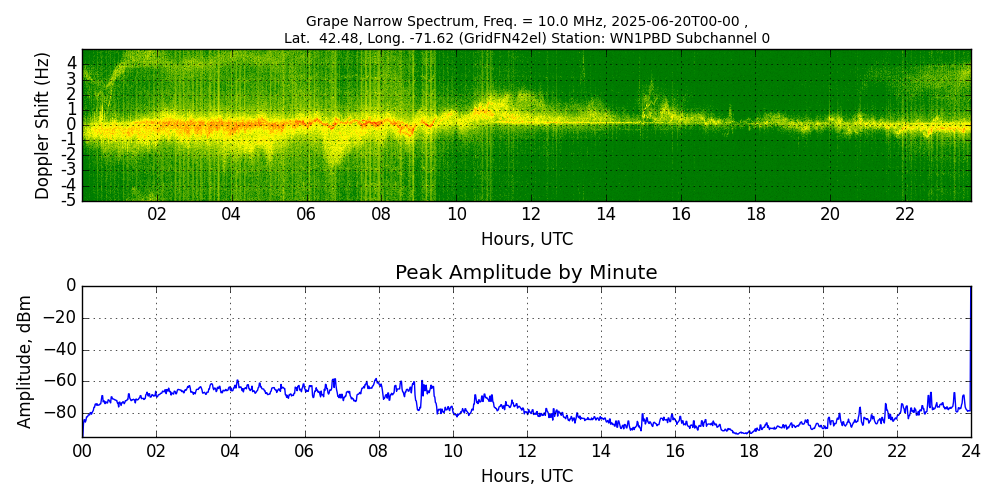
Task: Click the "24" hour tick on amplitude plot
Action: (x=971, y=451)
